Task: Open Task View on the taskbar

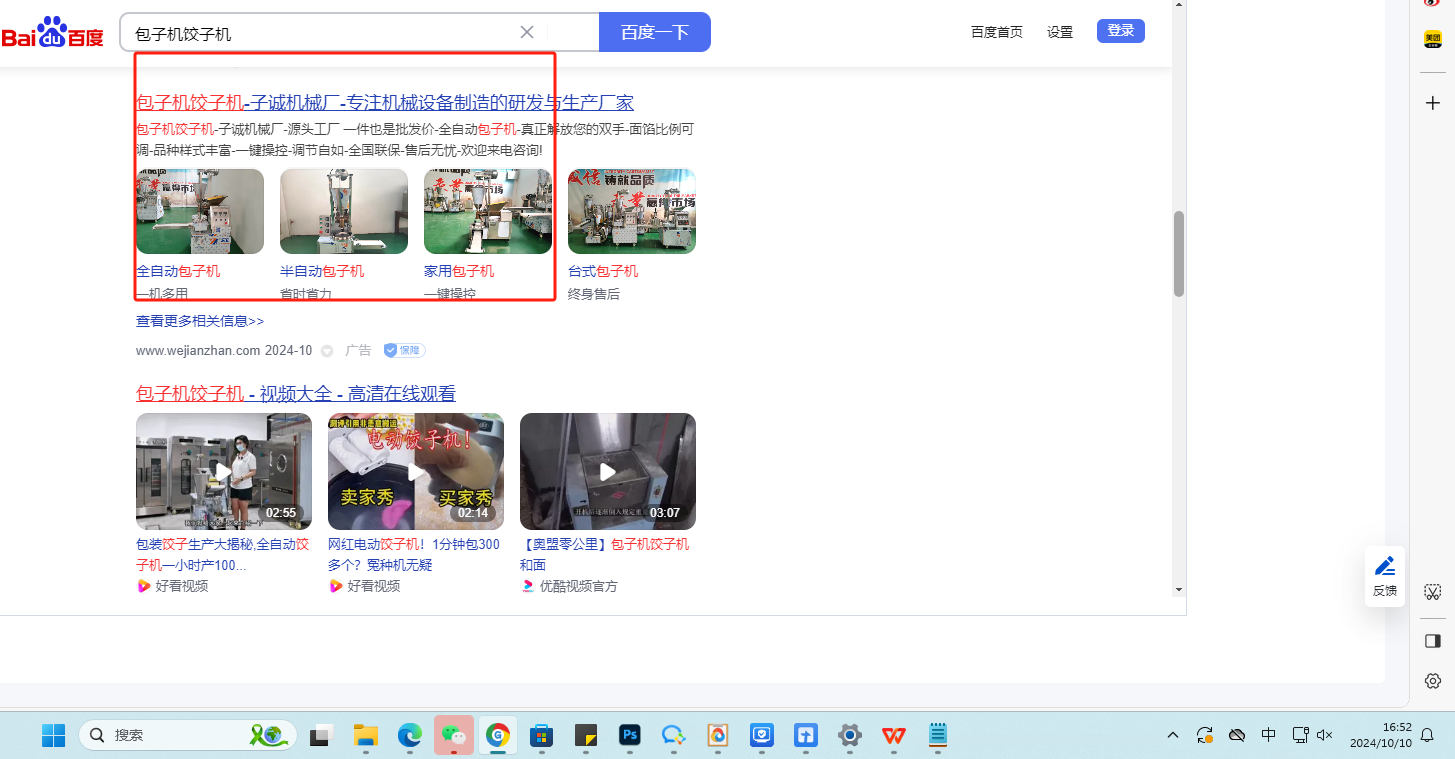Action: (321, 735)
